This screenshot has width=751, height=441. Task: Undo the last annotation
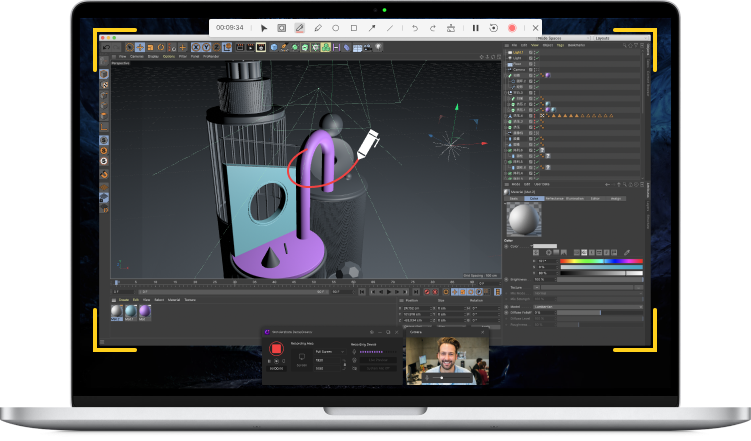[415, 28]
